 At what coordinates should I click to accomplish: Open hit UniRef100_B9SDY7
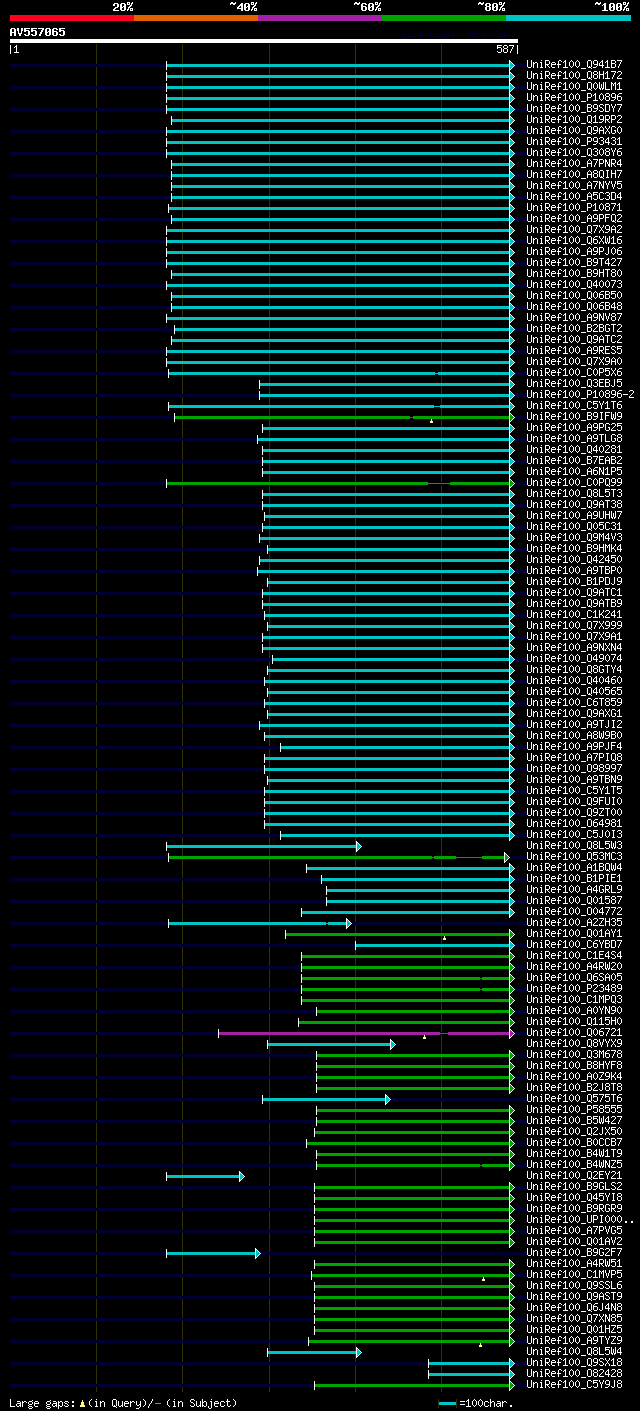tap(574, 108)
